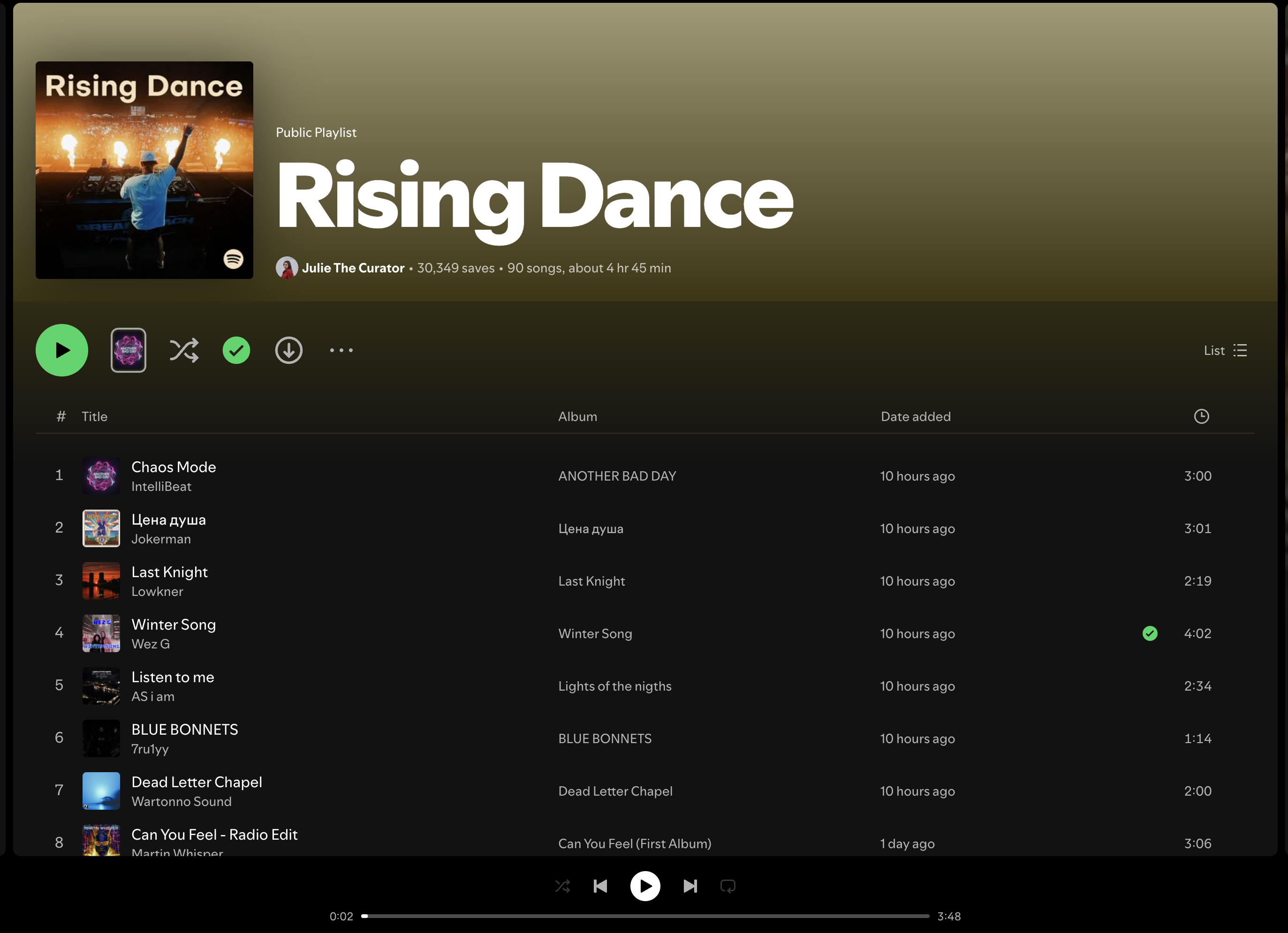Open Lights of the nigths album link
1288x933 pixels.
tap(614, 686)
